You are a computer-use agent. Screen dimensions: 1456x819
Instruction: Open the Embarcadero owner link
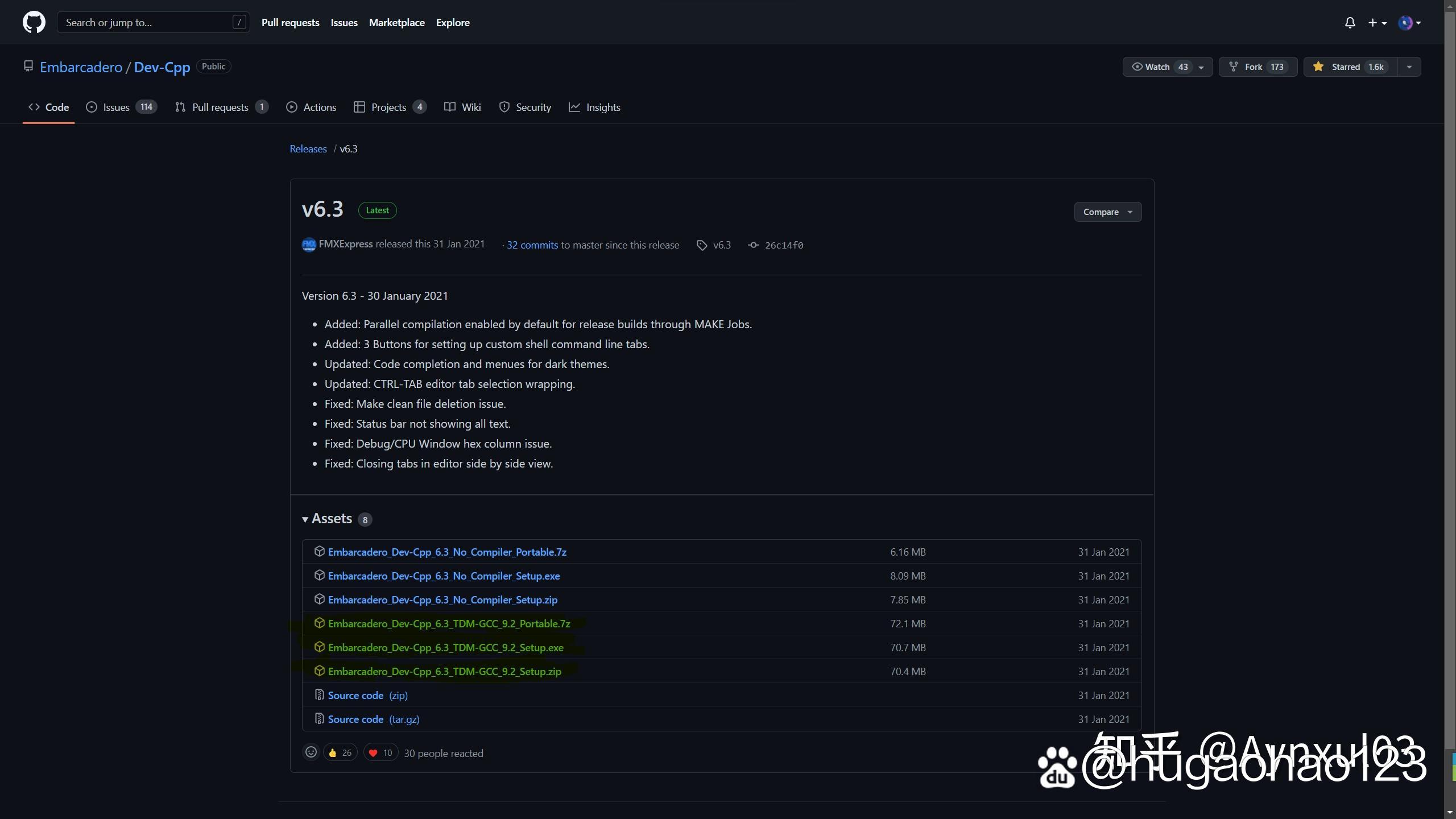coord(81,67)
